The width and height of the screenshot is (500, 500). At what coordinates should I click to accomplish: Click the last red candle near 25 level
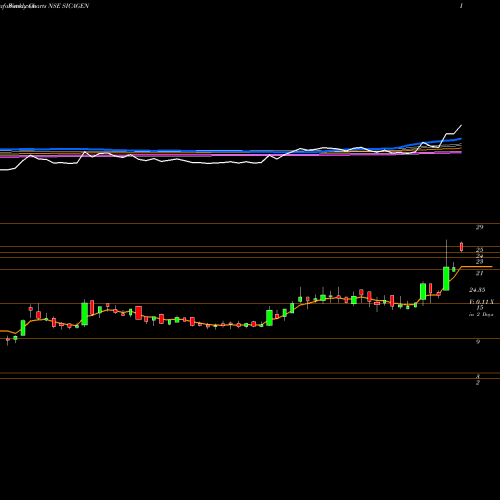click(x=462, y=247)
